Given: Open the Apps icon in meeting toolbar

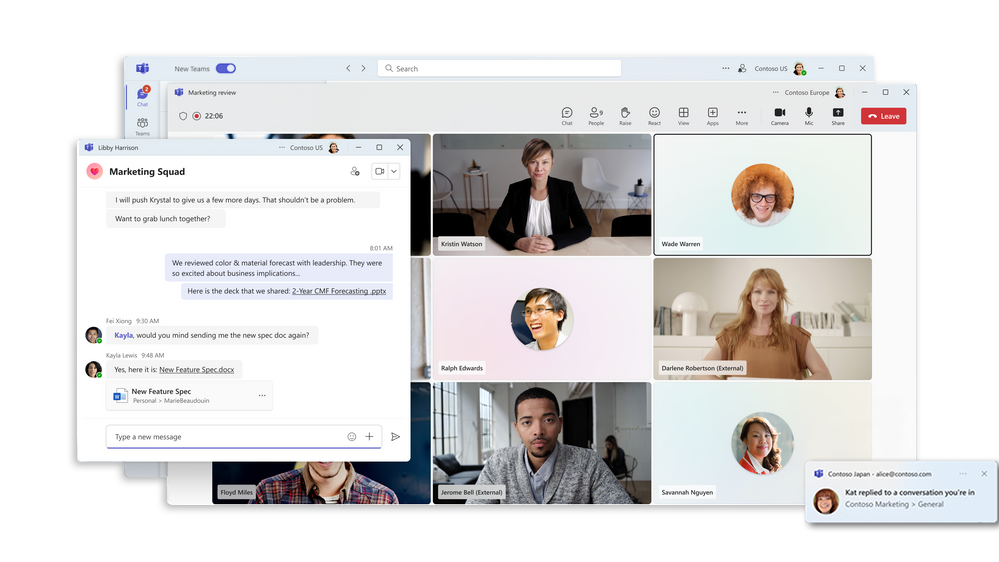Looking at the screenshot, I should [x=712, y=114].
